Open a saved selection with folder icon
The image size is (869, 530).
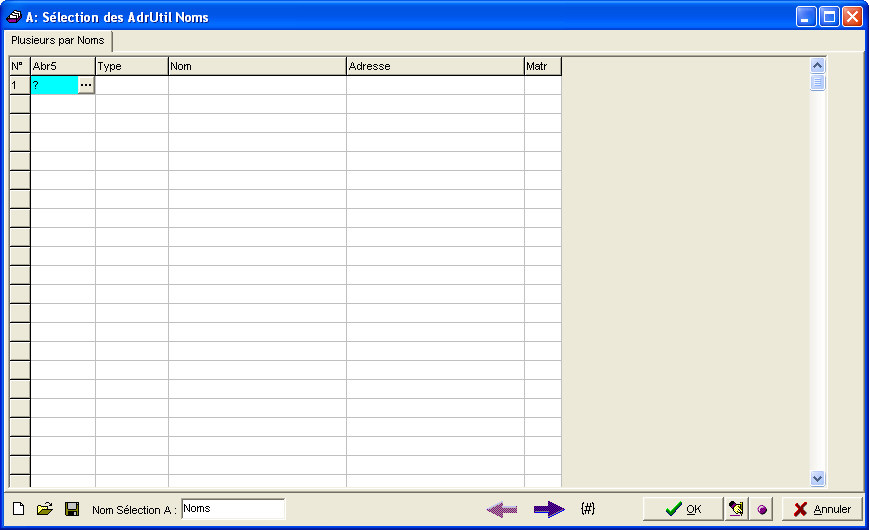(x=44, y=508)
